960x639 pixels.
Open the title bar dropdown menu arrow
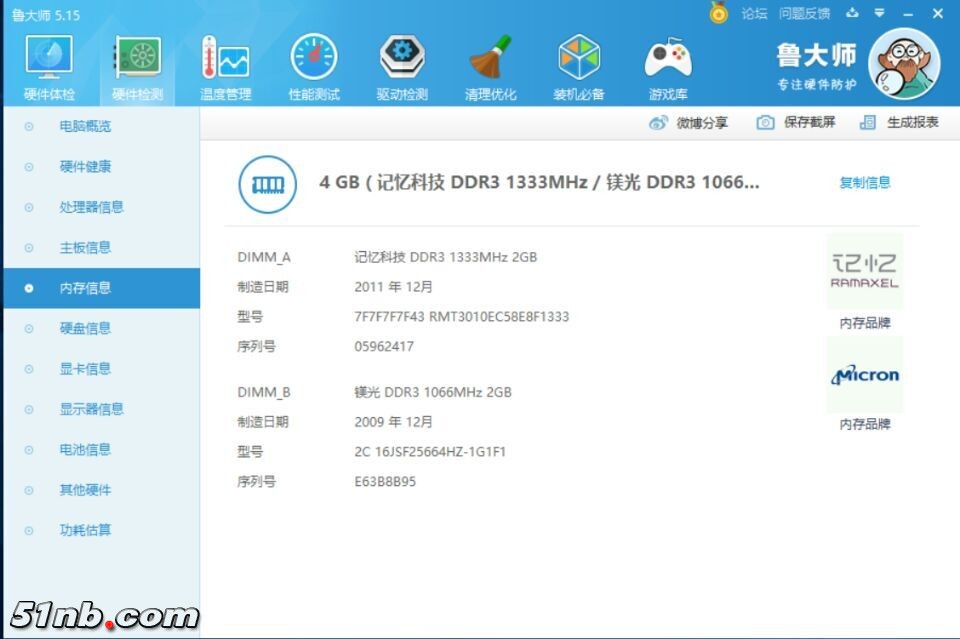879,13
